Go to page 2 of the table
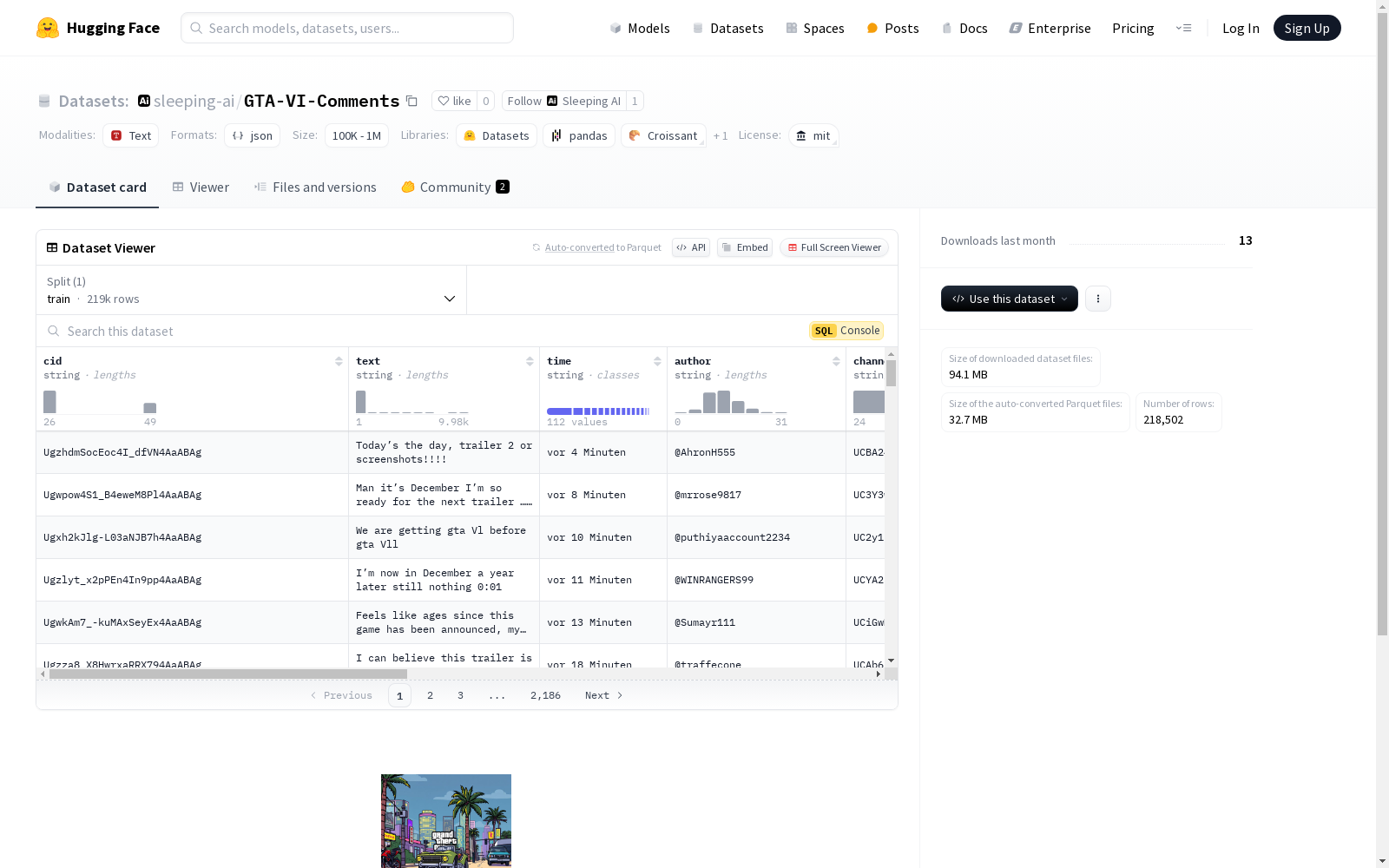Viewport: 1389px width, 868px height. click(430, 695)
